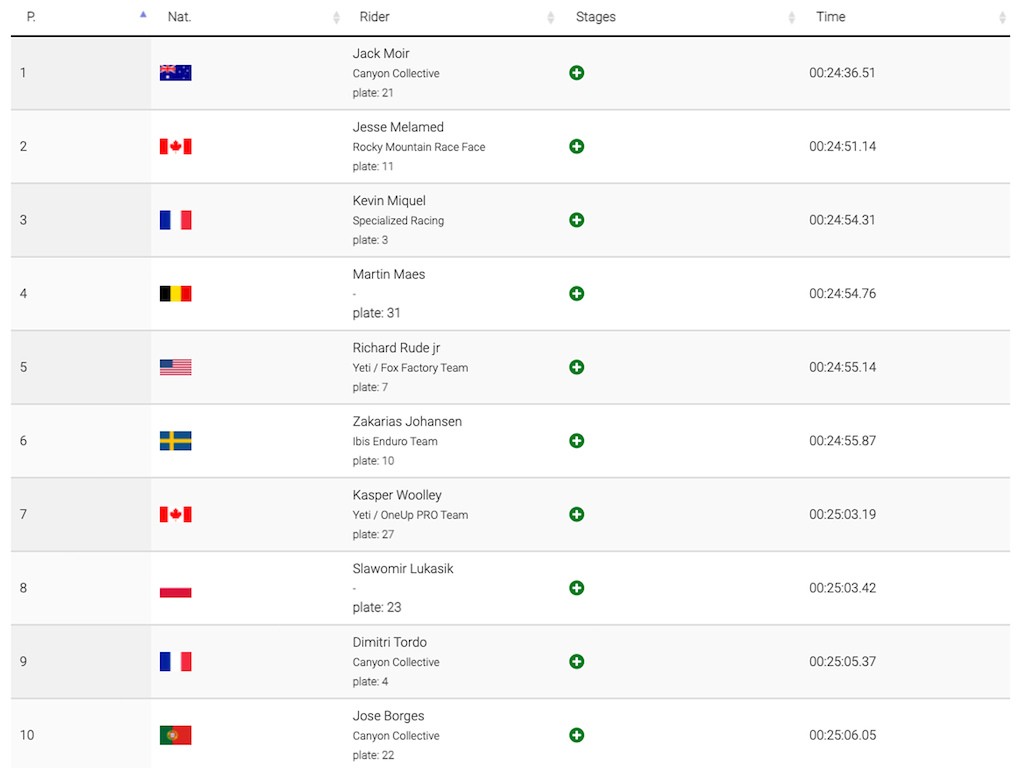Show Jose Borges stage details

pos(576,735)
